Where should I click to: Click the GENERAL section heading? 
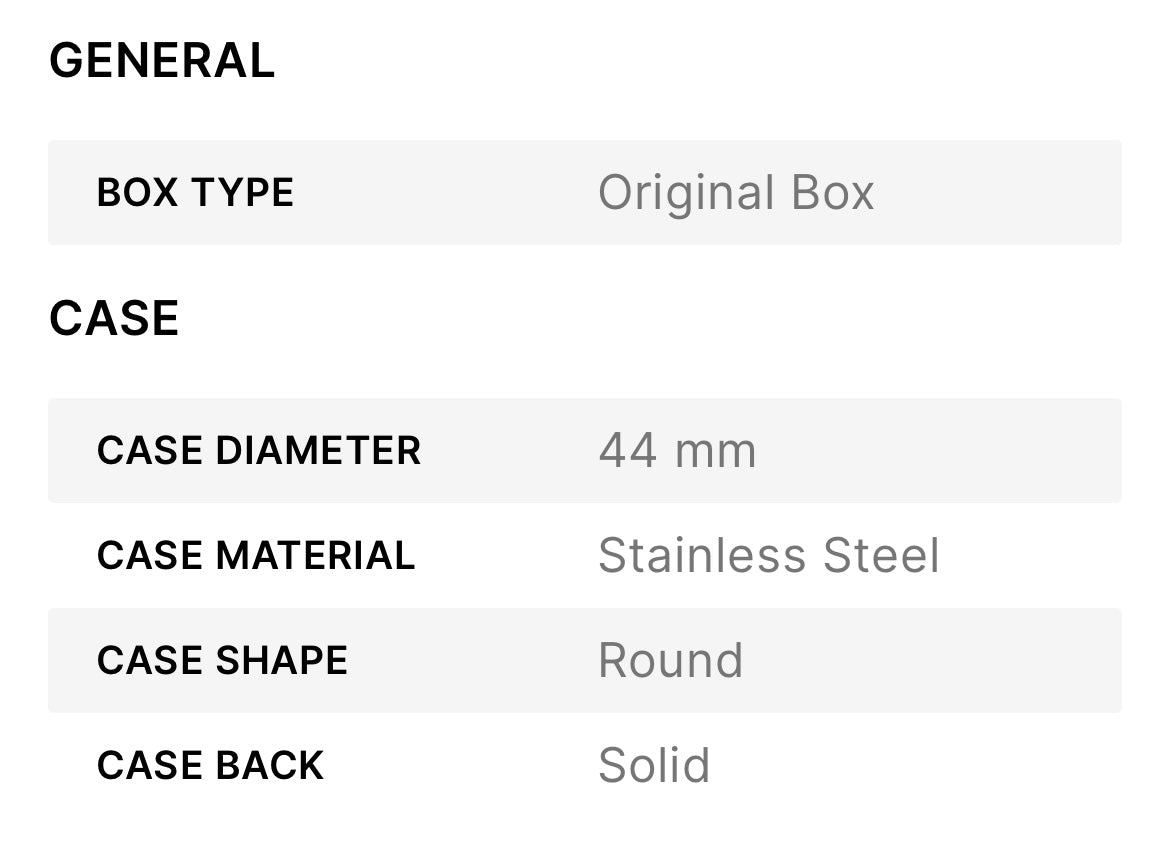[161, 61]
